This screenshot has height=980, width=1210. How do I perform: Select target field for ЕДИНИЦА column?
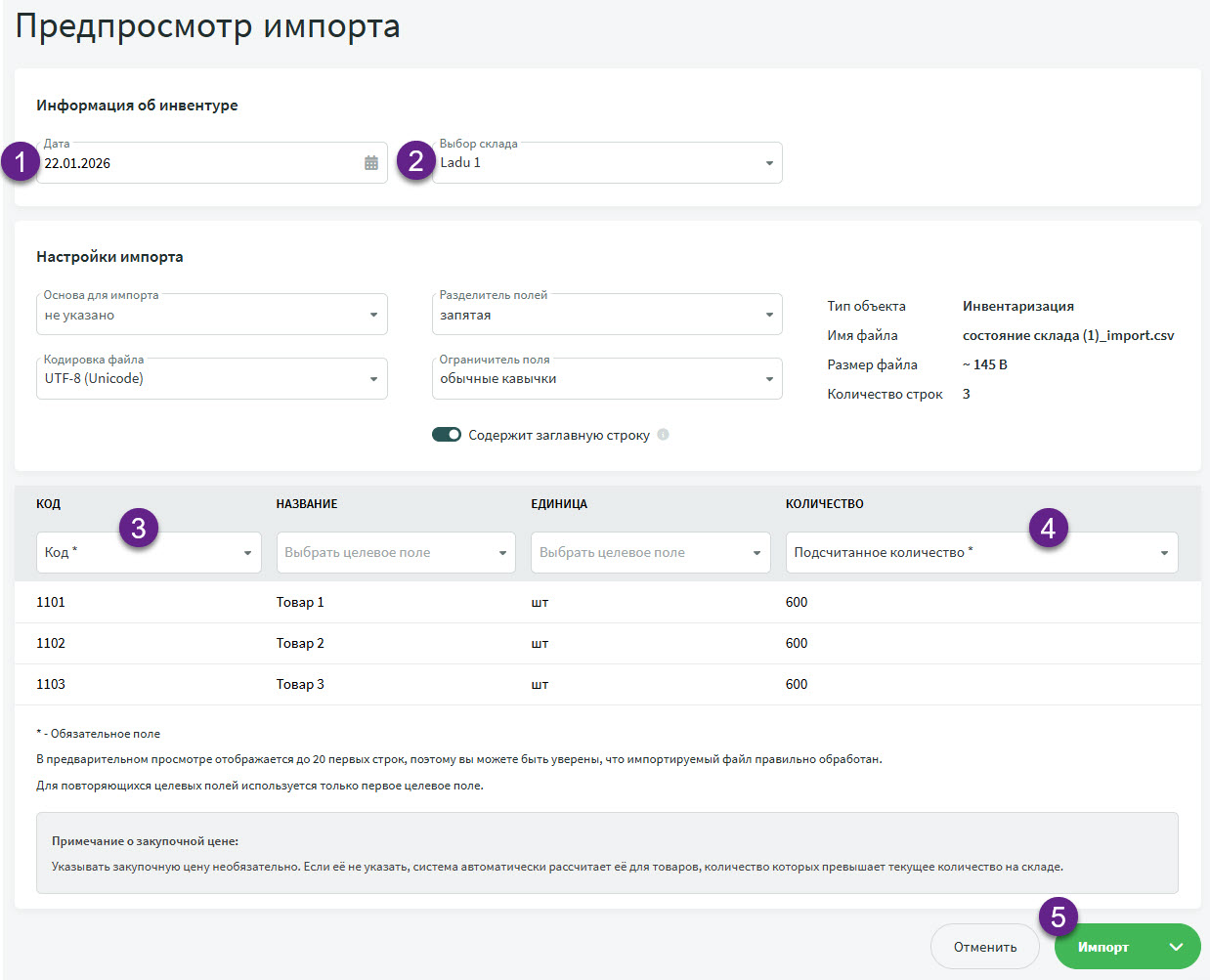pos(650,553)
